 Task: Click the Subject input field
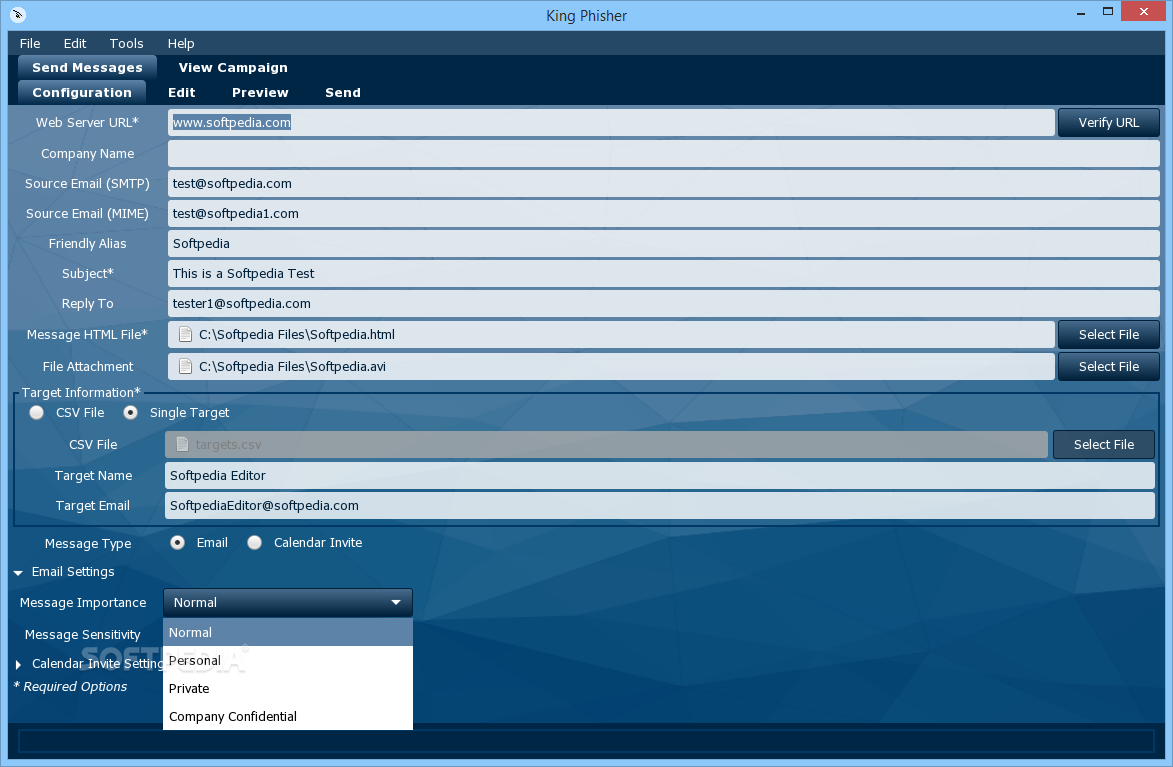664,273
